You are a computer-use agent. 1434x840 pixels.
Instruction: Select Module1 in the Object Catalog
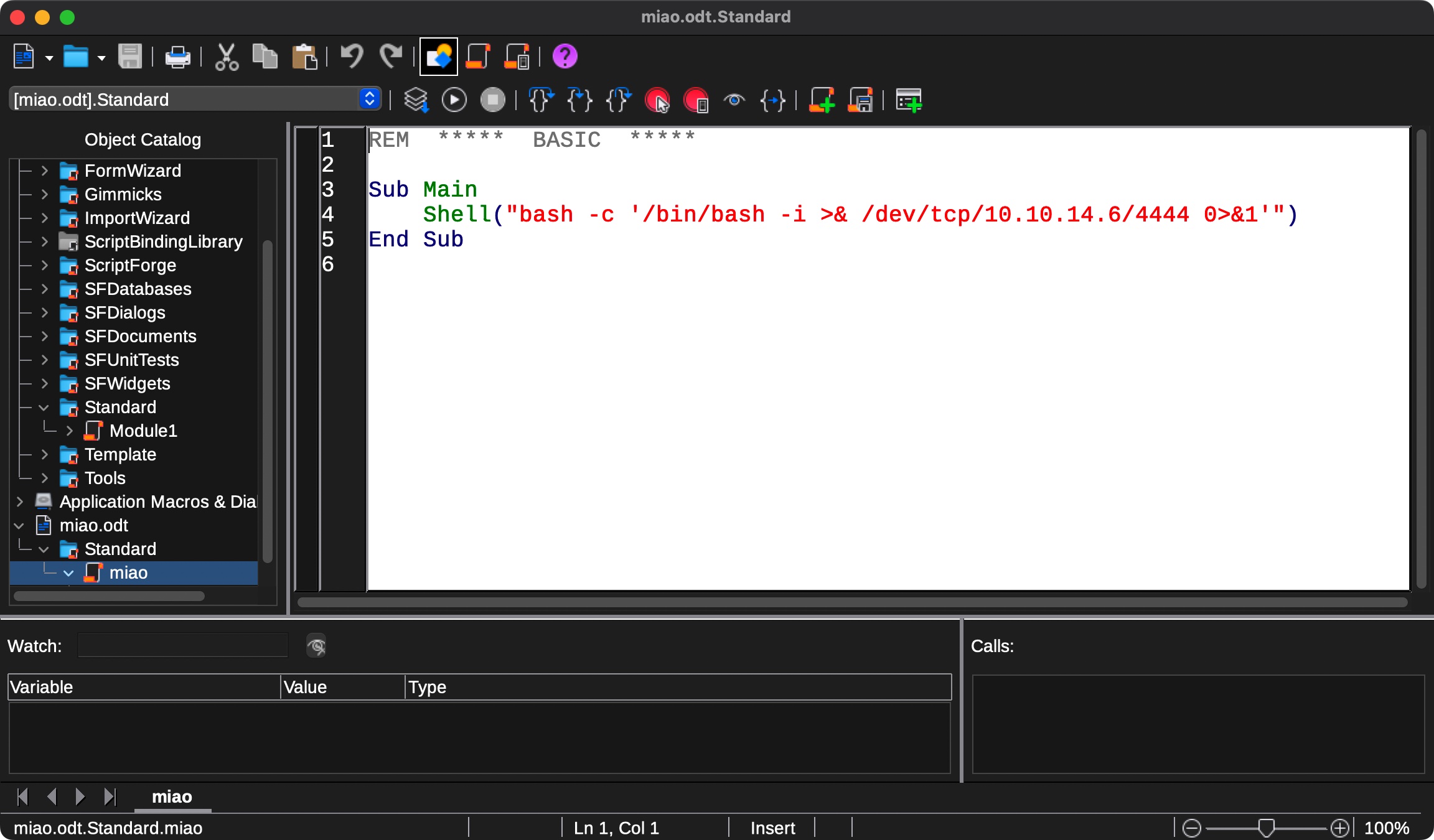(x=143, y=431)
